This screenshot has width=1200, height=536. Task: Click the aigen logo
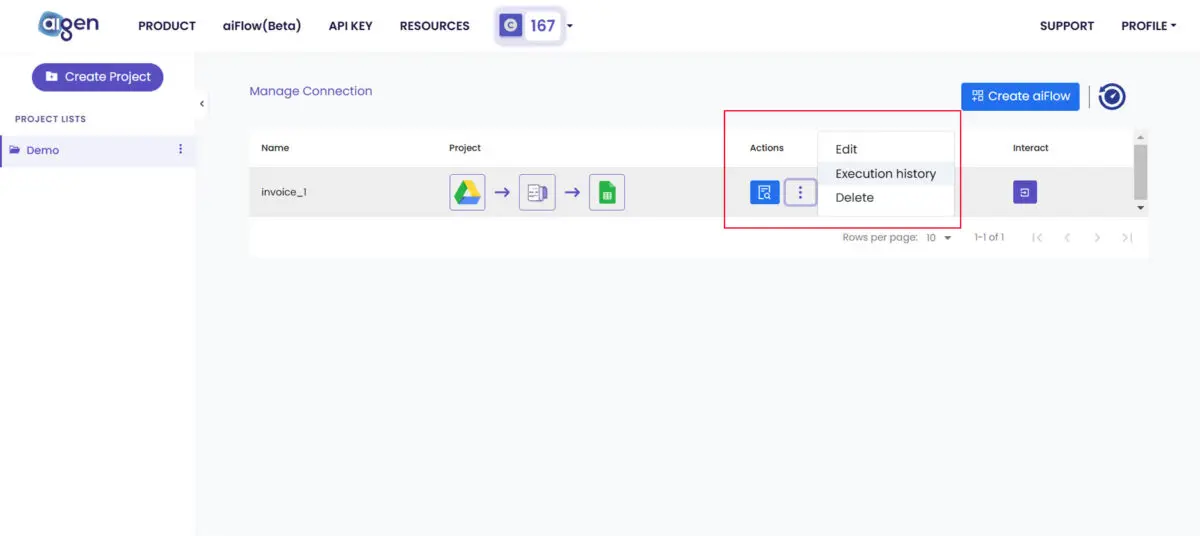68,24
